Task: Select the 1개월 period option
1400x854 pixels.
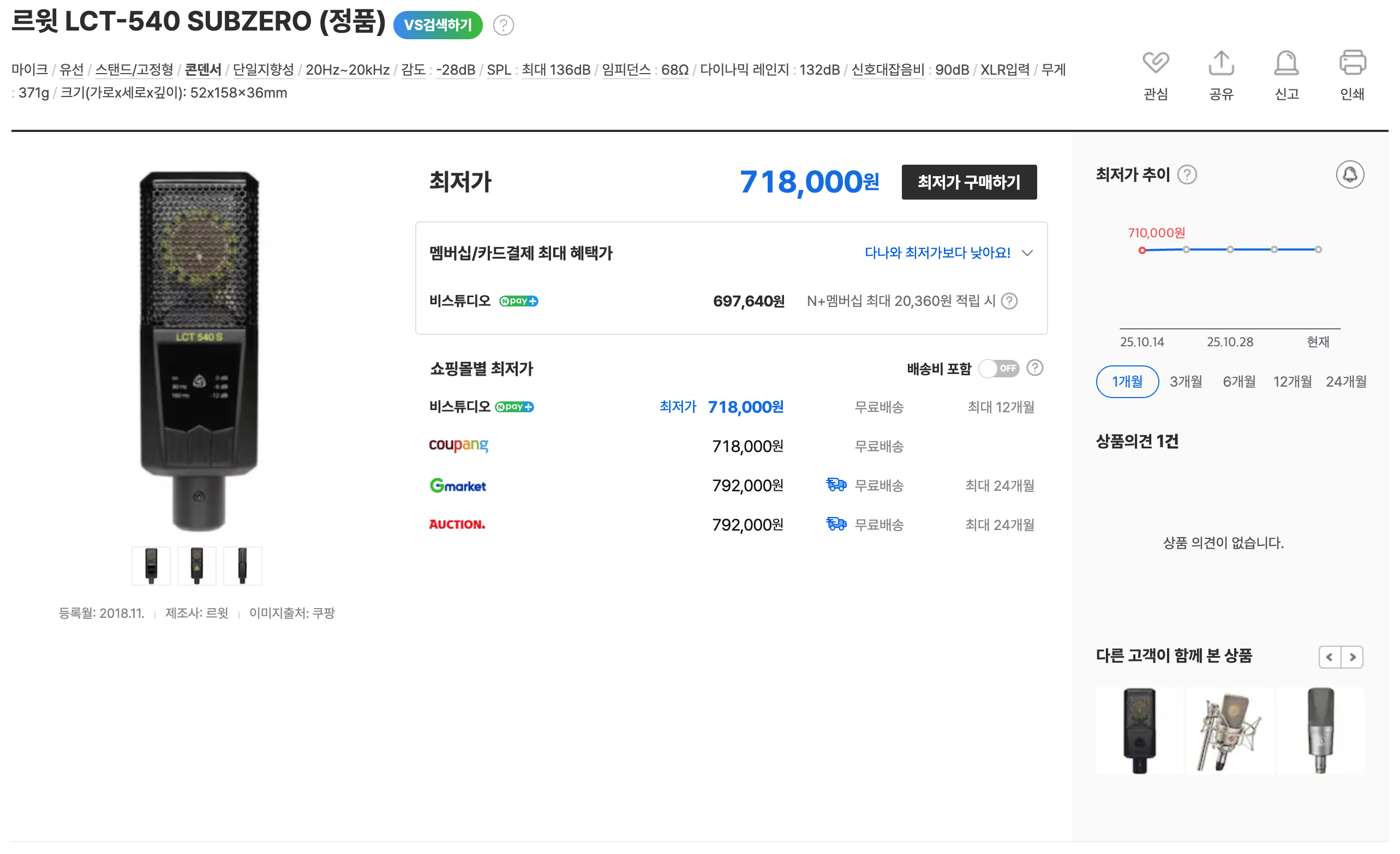Action: (1127, 382)
